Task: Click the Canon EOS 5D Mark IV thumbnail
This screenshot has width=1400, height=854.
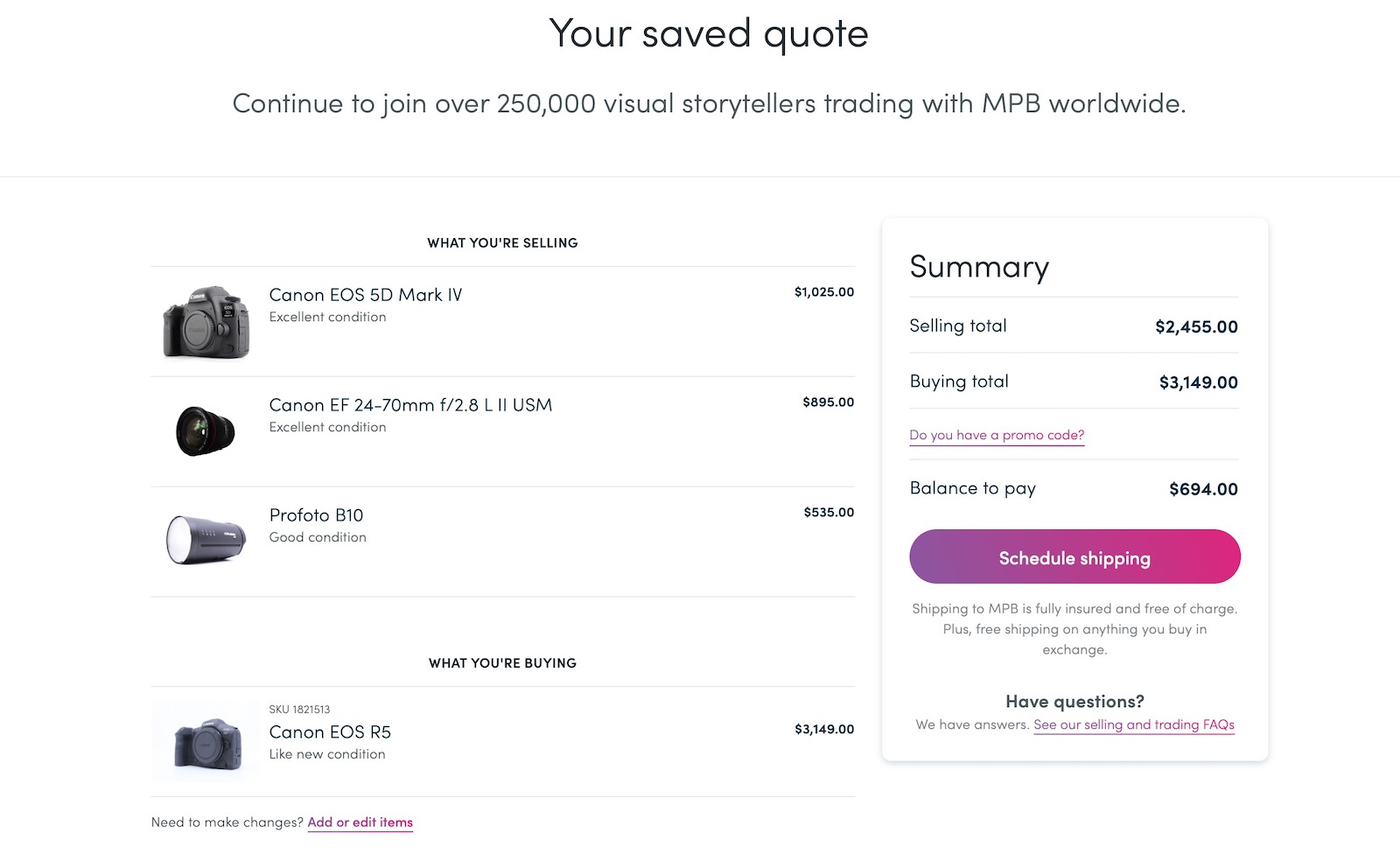Action: pos(206,321)
